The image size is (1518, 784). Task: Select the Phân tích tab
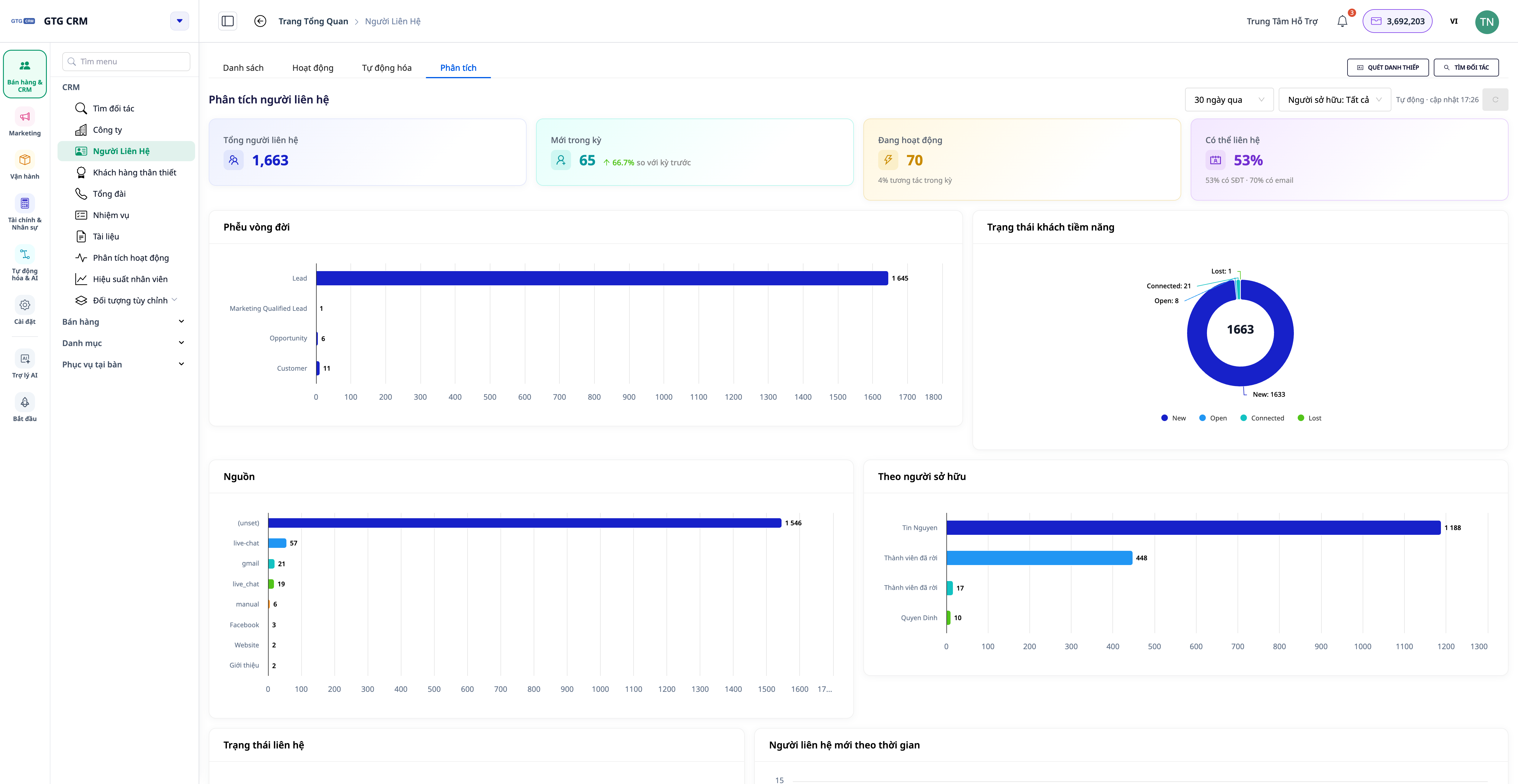coord(458,68)
